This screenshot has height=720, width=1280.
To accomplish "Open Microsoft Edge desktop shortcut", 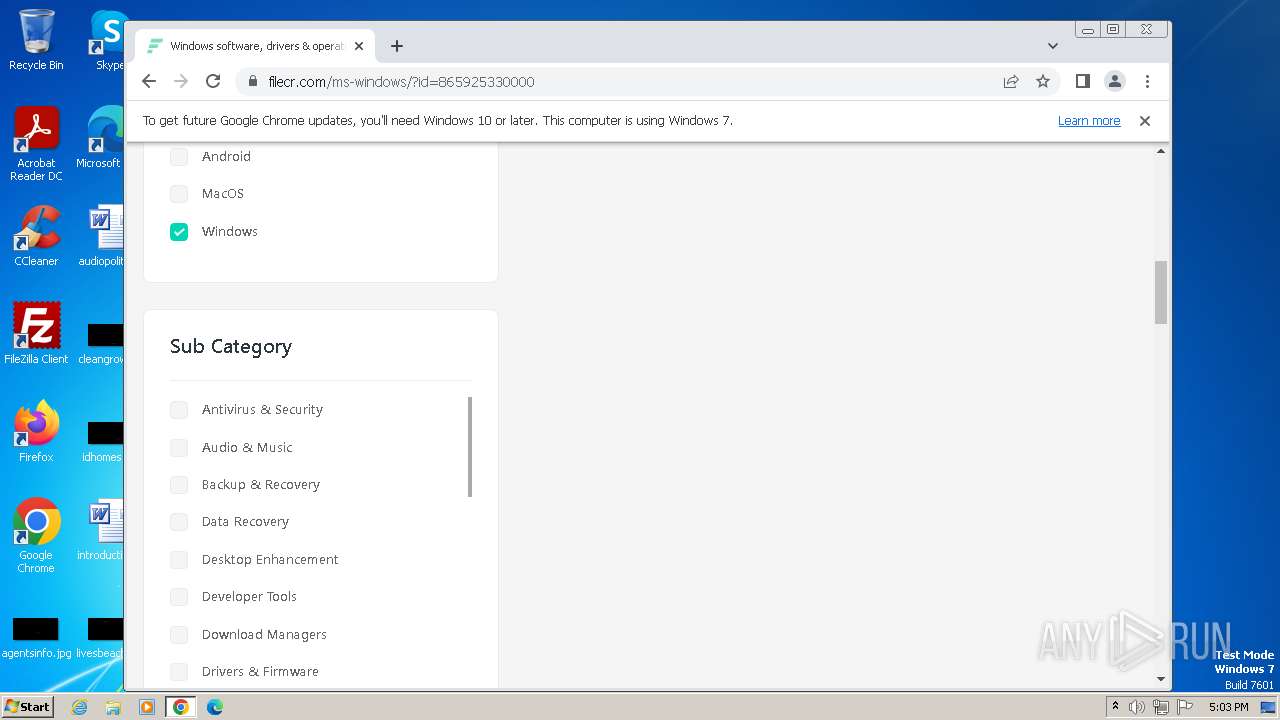I will pos(100,138).
